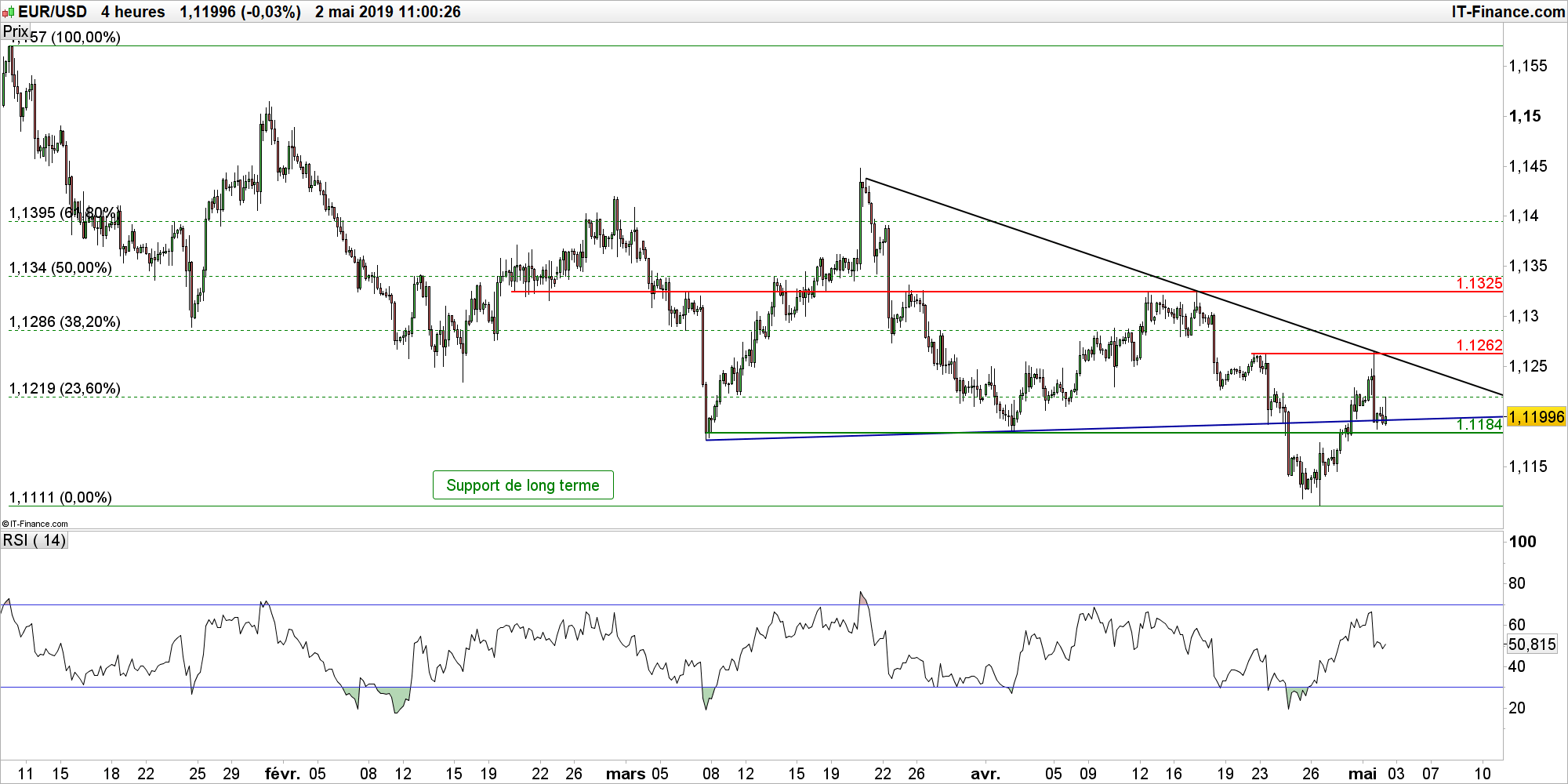Viewport: 1568px width, 784px height.
Task: Open the IT-Finance.com link at top right
Action: click(x=1508, y=12)
